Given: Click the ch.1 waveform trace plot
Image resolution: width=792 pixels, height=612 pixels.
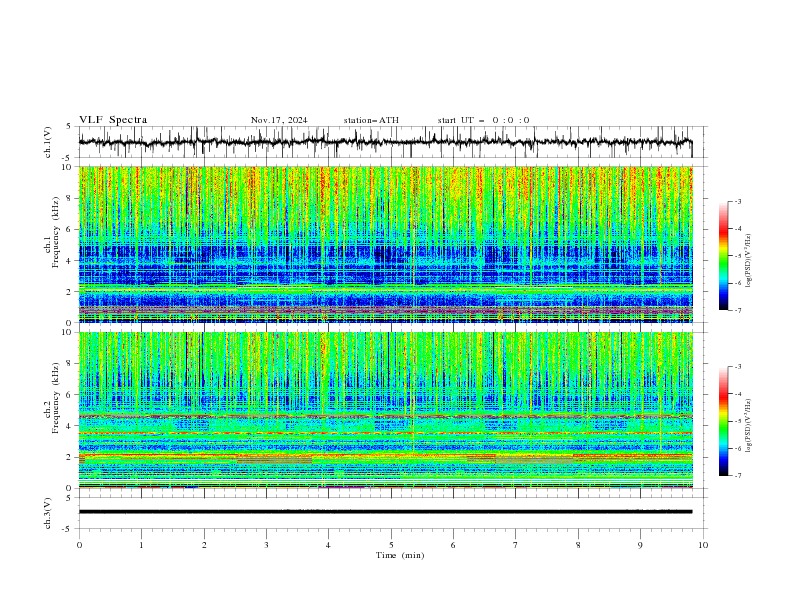Looking at the screenshot, I should coord(385,142).
